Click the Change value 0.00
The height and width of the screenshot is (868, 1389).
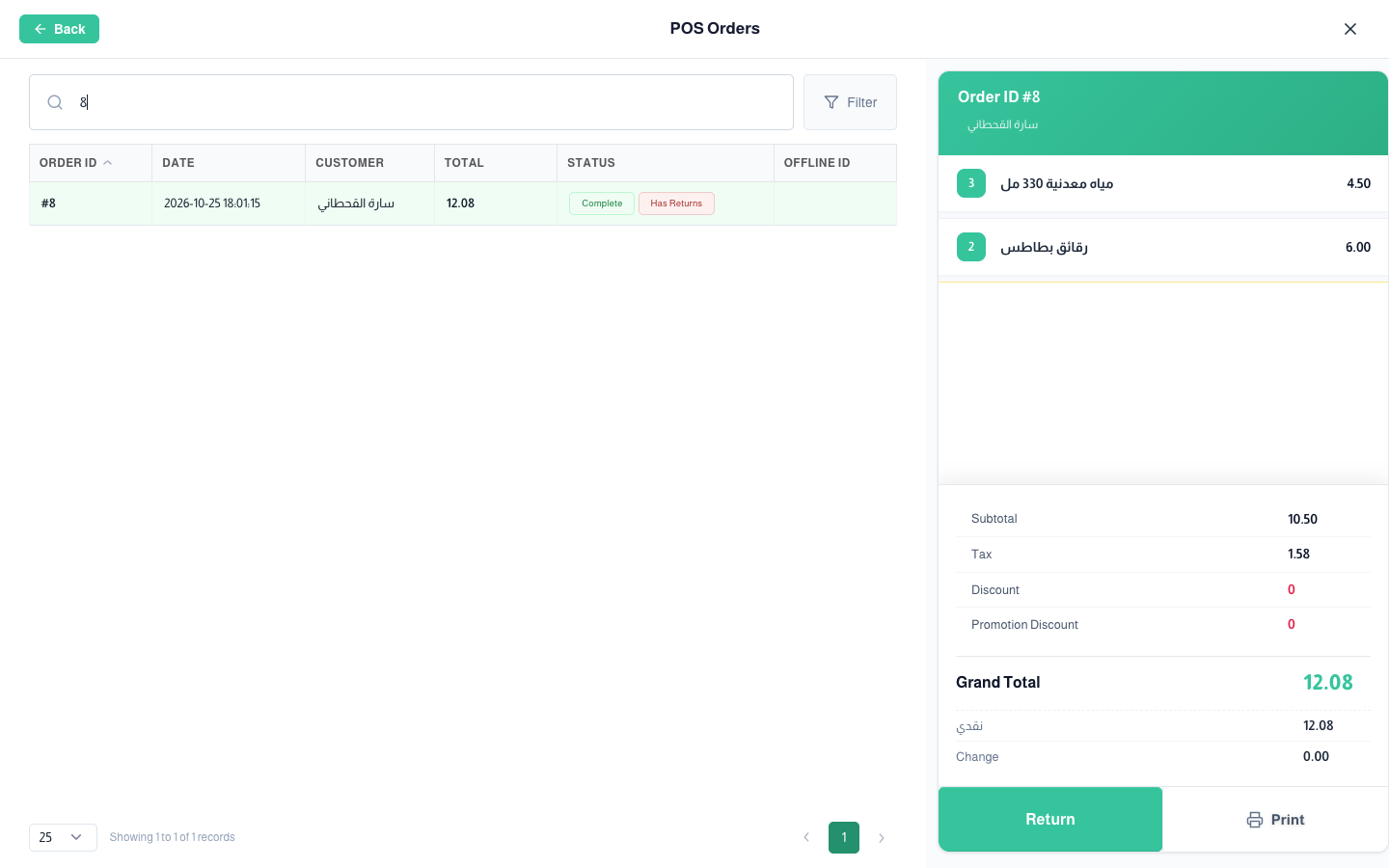pos(1316,756)
